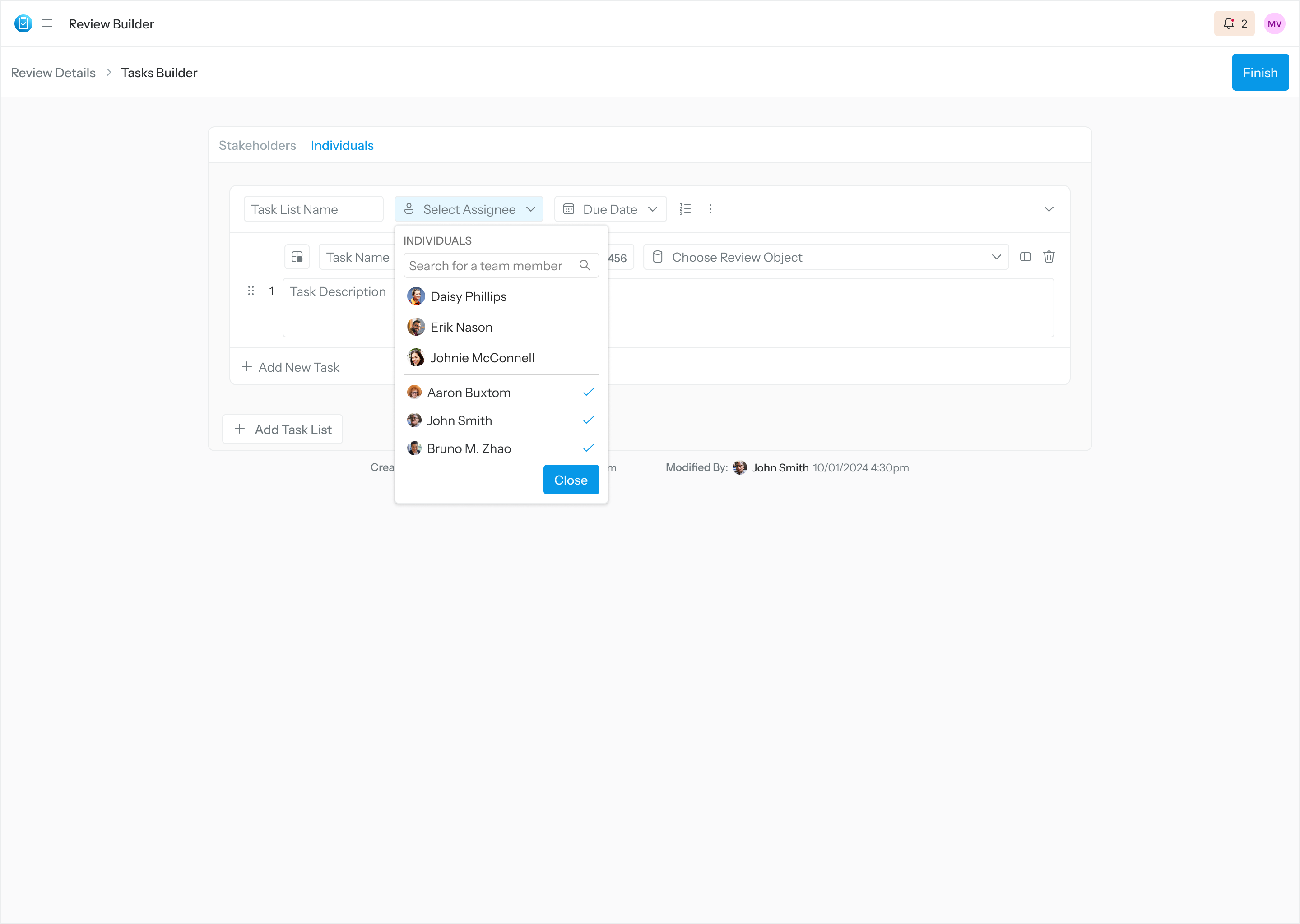This screenshot has height=924, width=1300.
Task: Grab the task row drag handle
Action: pos(251,291)
